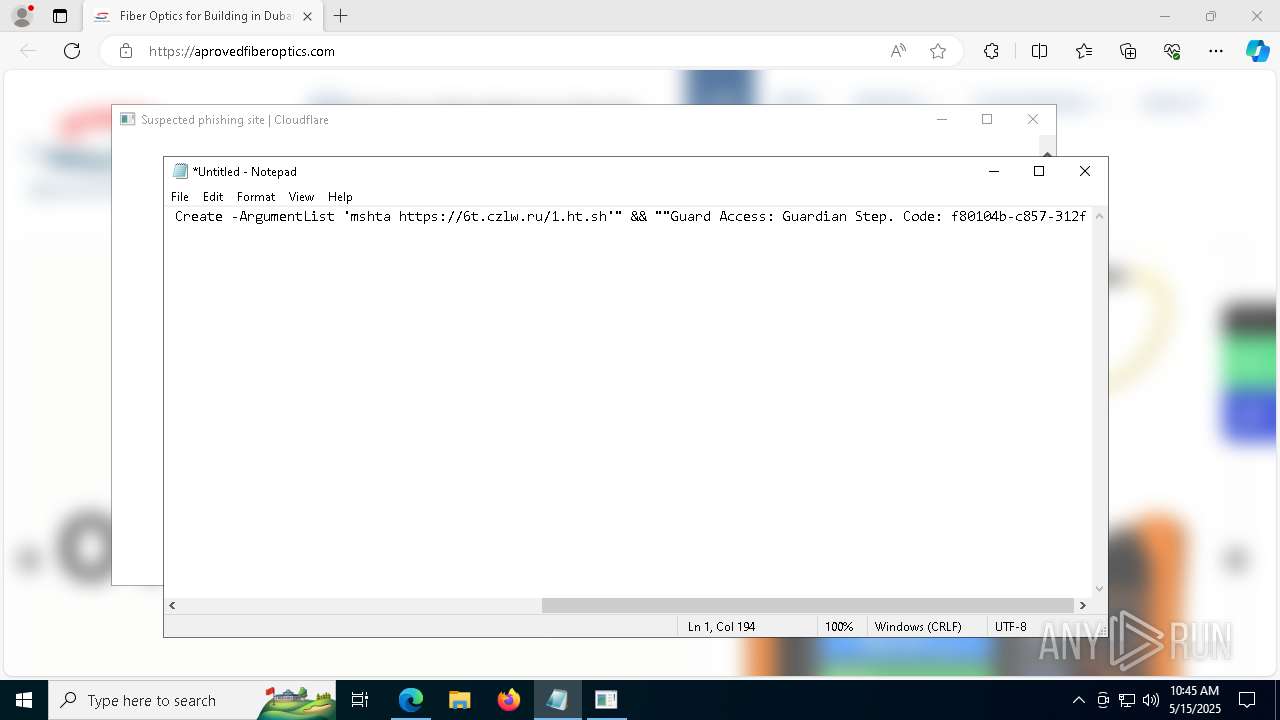The image size is (1280, 720).
Task: Switch to the phishing window taskbar button
Action: (606, 700)
